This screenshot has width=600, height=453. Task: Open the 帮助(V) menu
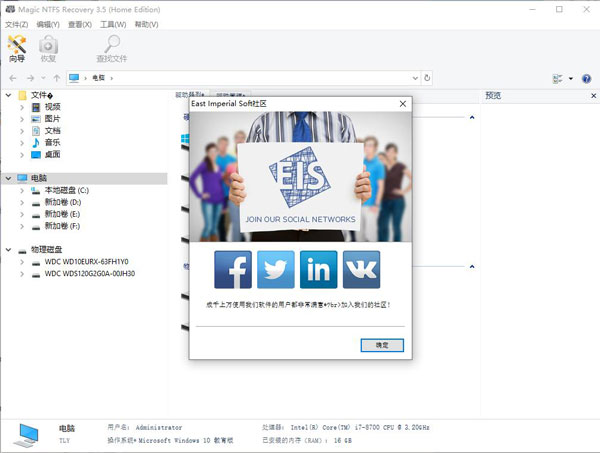146,24
